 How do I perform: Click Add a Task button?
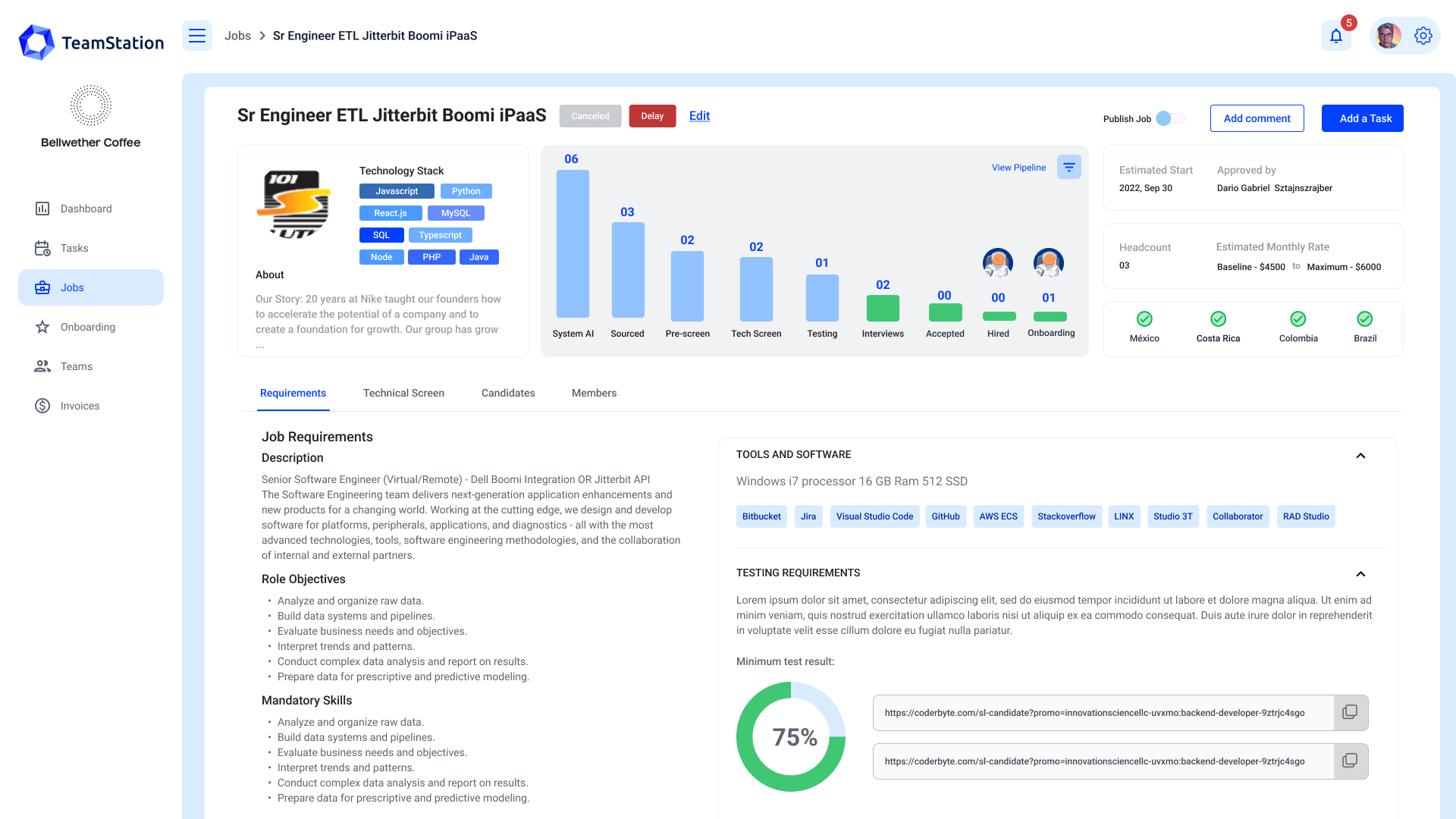tap(1362, 118)
